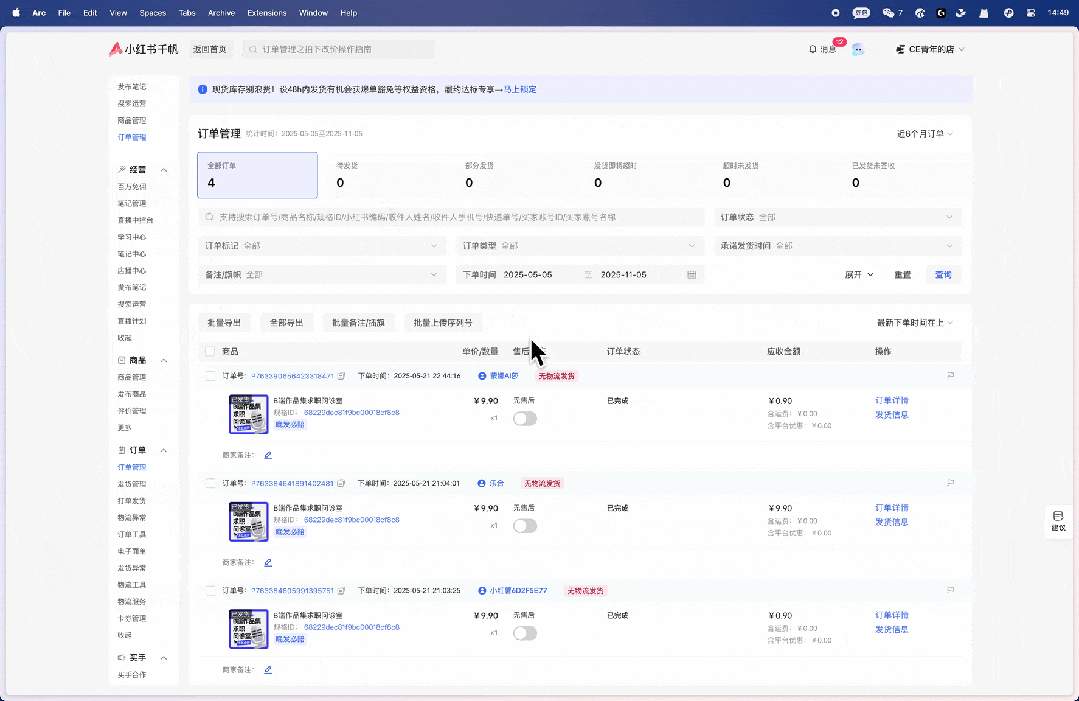Toggle the 售后 switch on the first order
Viewport: 1079px width, 701px height.
tap(525, 419)
